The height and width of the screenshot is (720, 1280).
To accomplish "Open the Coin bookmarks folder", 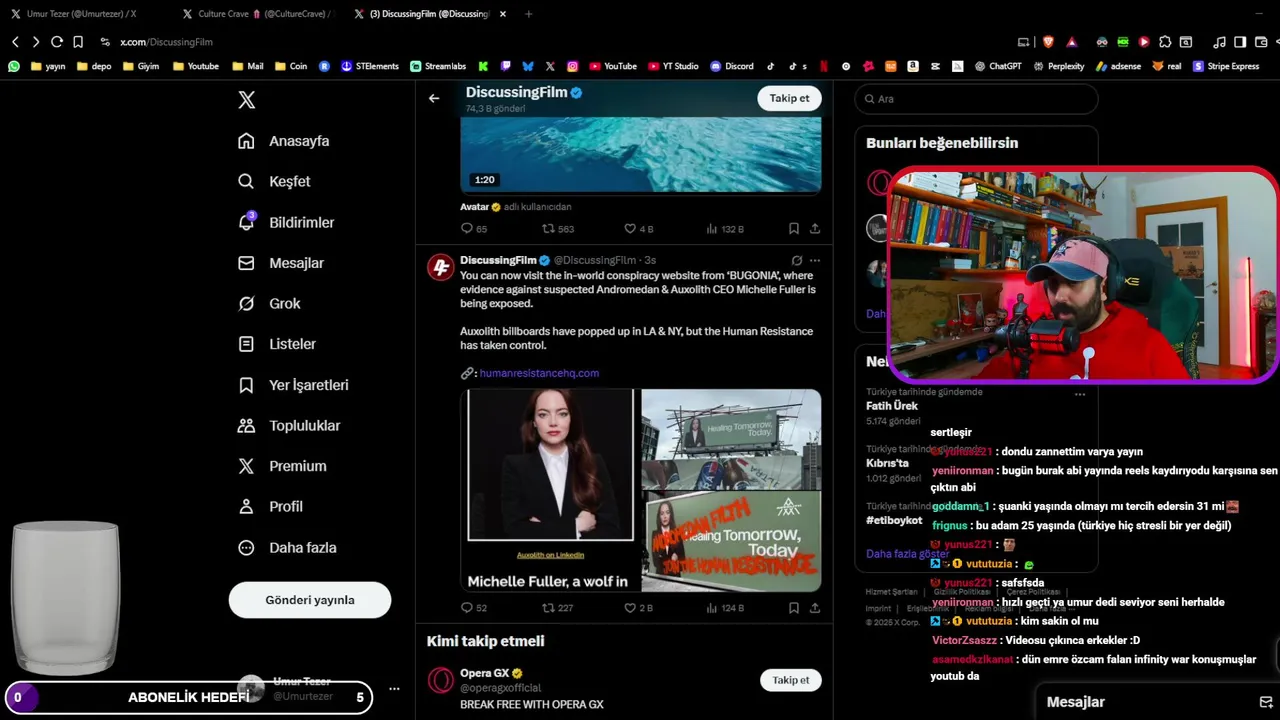I will tap(290, 66).
